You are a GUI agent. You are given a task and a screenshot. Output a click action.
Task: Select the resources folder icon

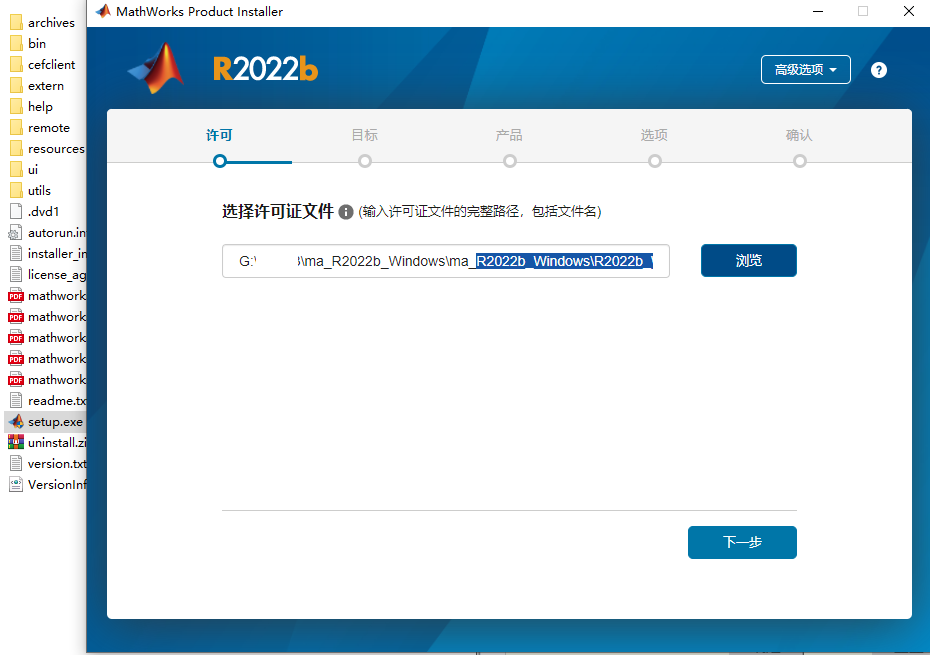click(x=16, y=148)
